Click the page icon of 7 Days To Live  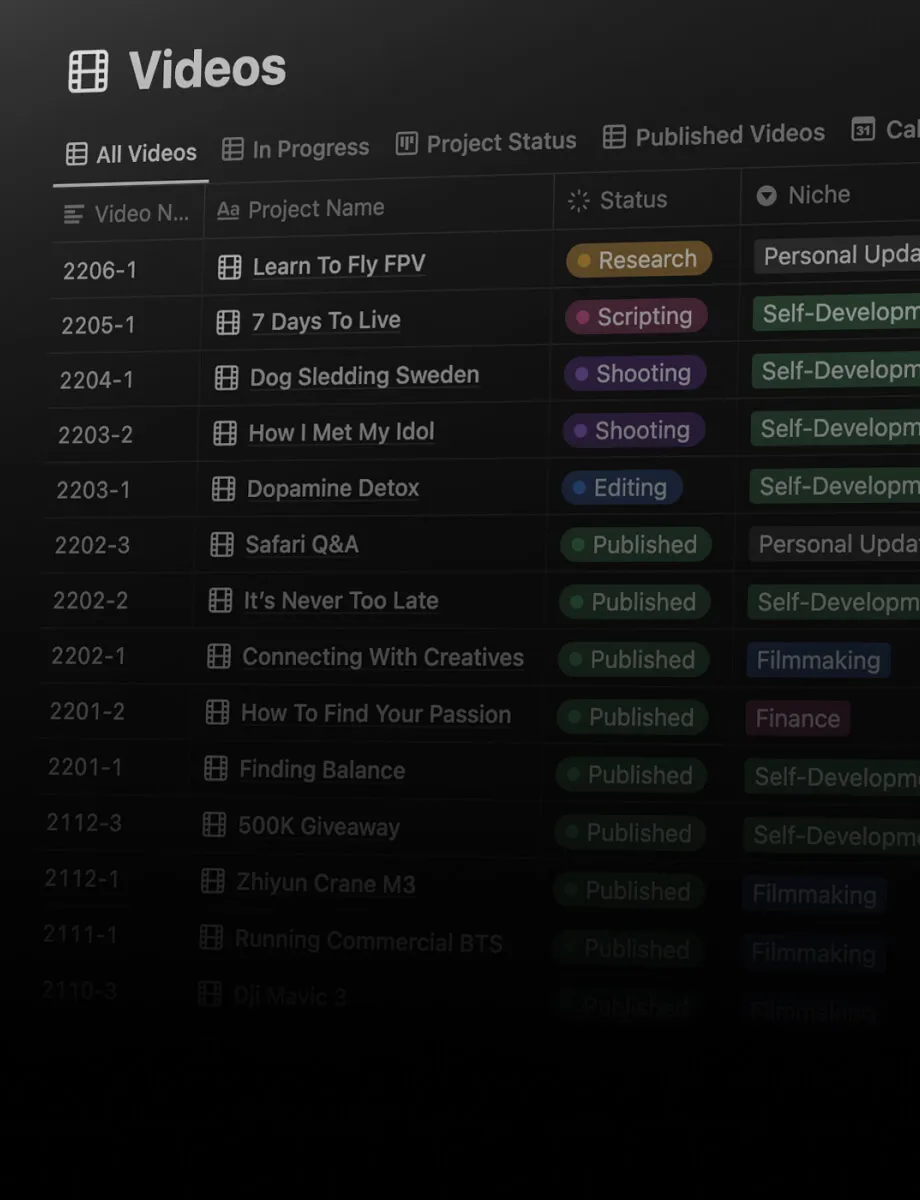point(228,322)
